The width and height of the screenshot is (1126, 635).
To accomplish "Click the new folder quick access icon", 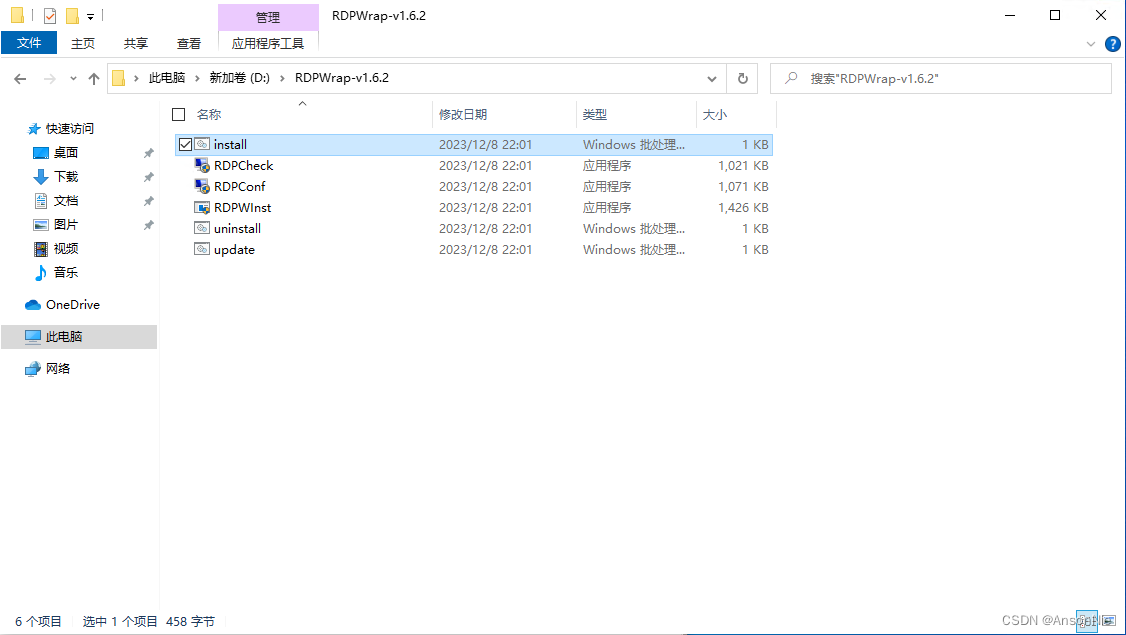I will tap(72, 16).
